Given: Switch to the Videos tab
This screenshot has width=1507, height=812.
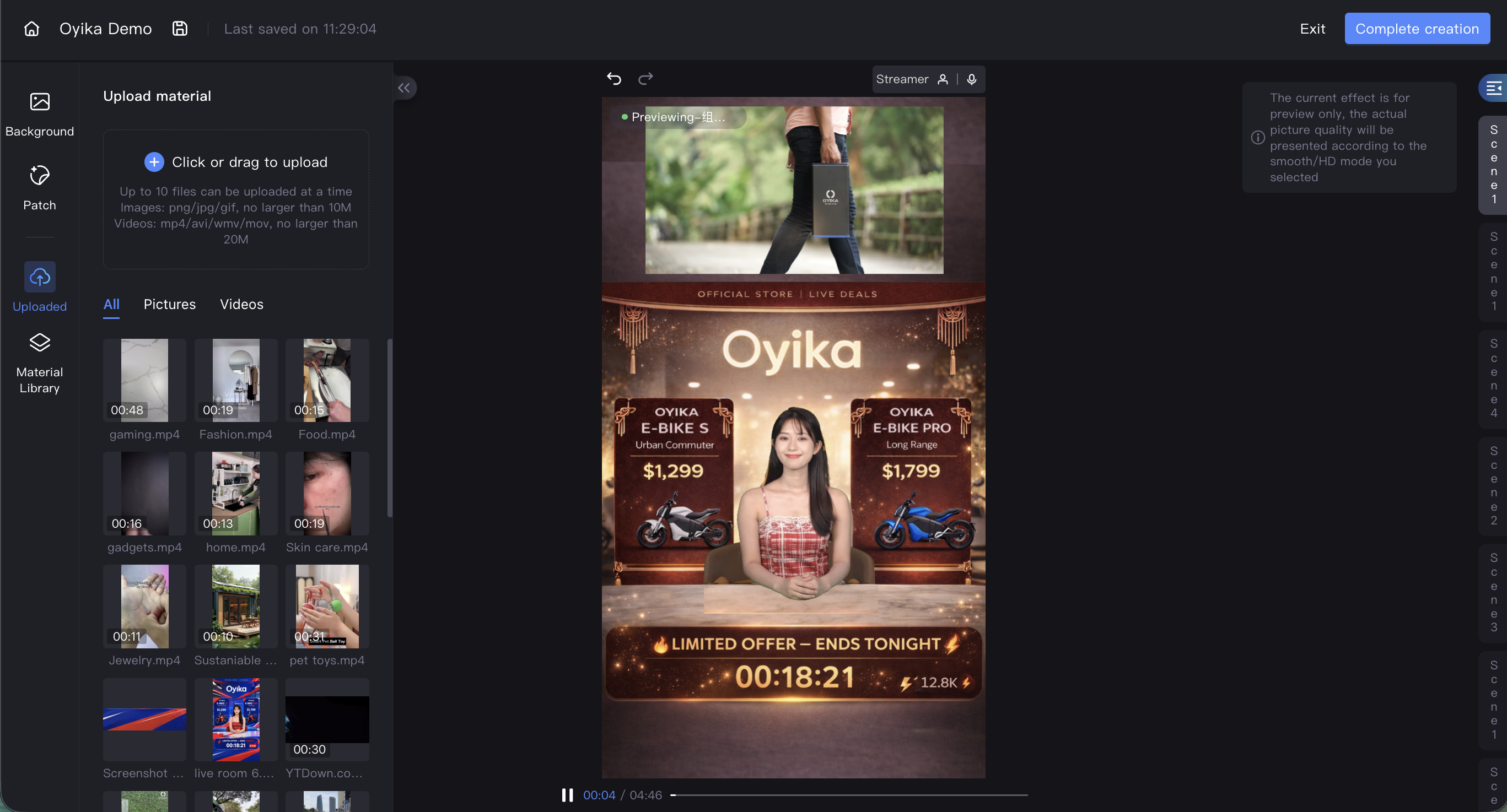Looking at the screenshot, I should pyautogui.click(x=241, y=305).
